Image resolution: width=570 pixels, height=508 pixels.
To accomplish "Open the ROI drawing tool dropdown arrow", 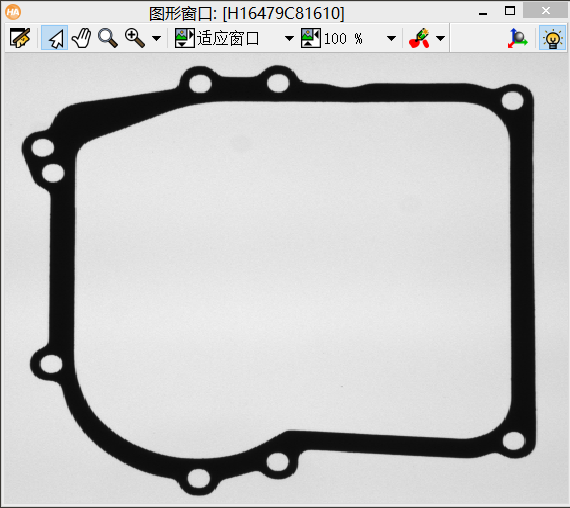I will point(440,38).
